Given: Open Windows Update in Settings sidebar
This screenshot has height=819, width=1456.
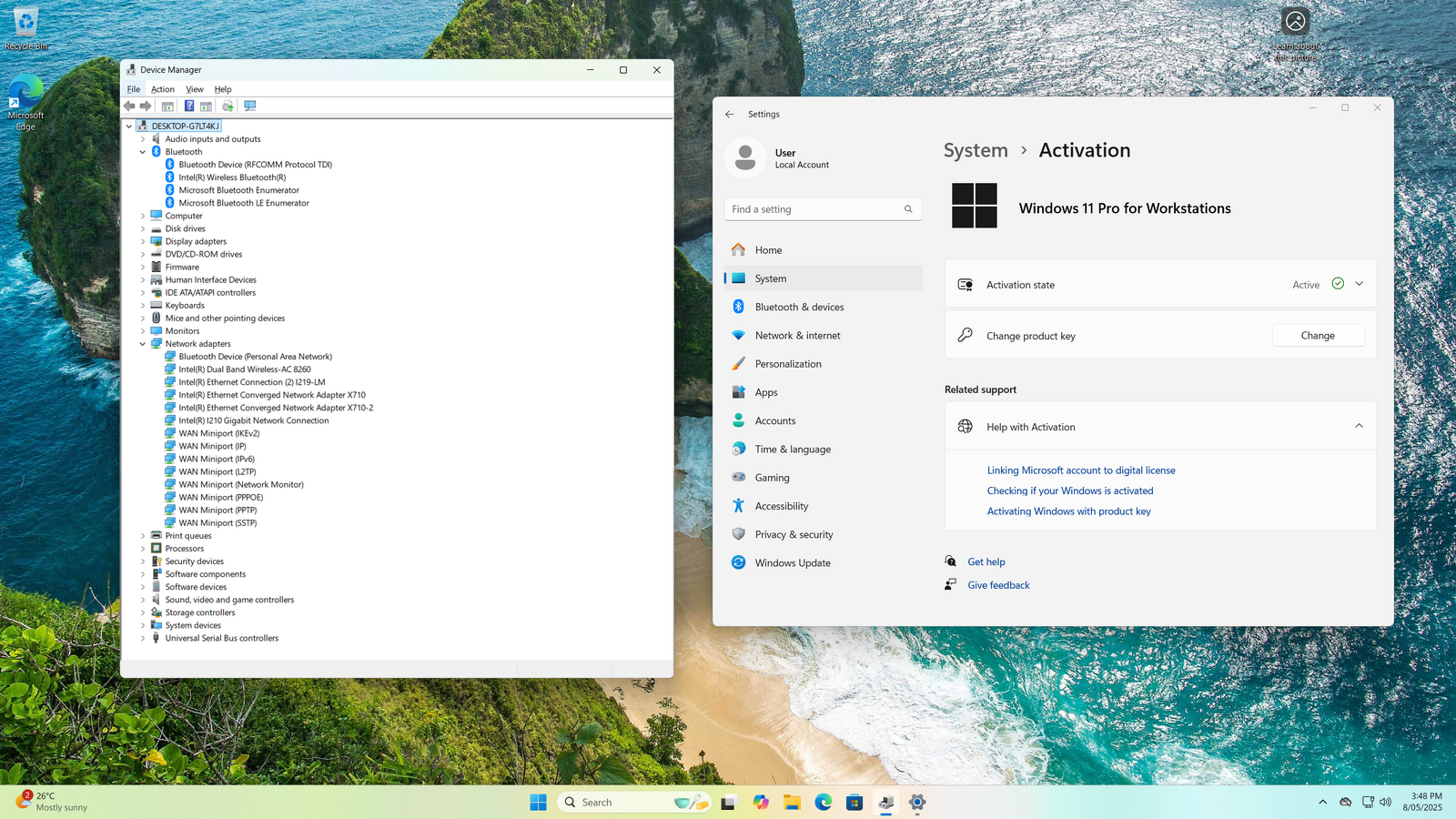Looking at the screenshot, I should pos(824,563).
